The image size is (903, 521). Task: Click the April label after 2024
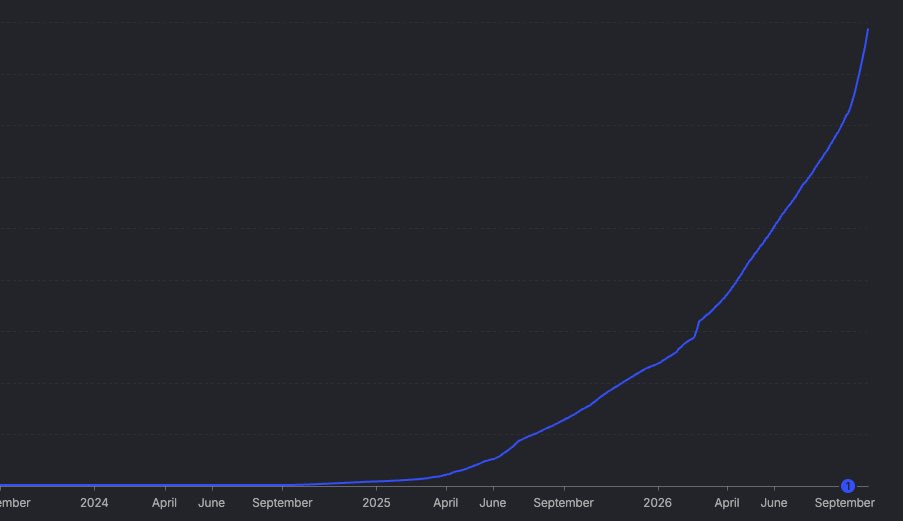click(x=164, y=503)
